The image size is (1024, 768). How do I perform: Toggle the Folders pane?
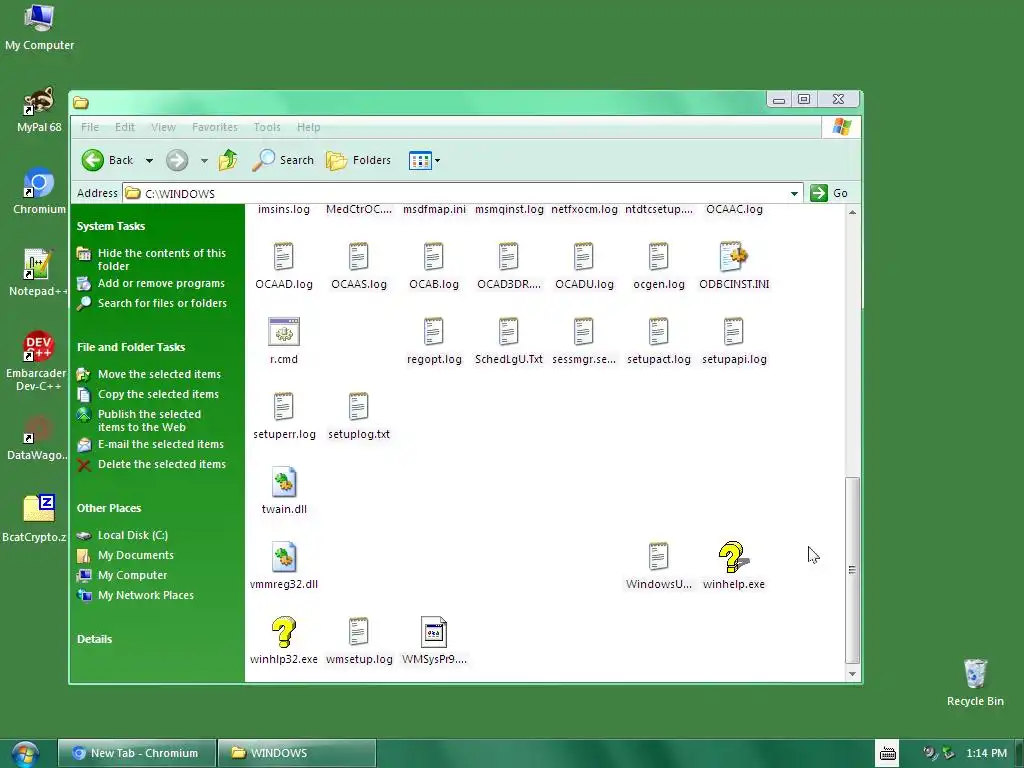click(x=358, y=160)
